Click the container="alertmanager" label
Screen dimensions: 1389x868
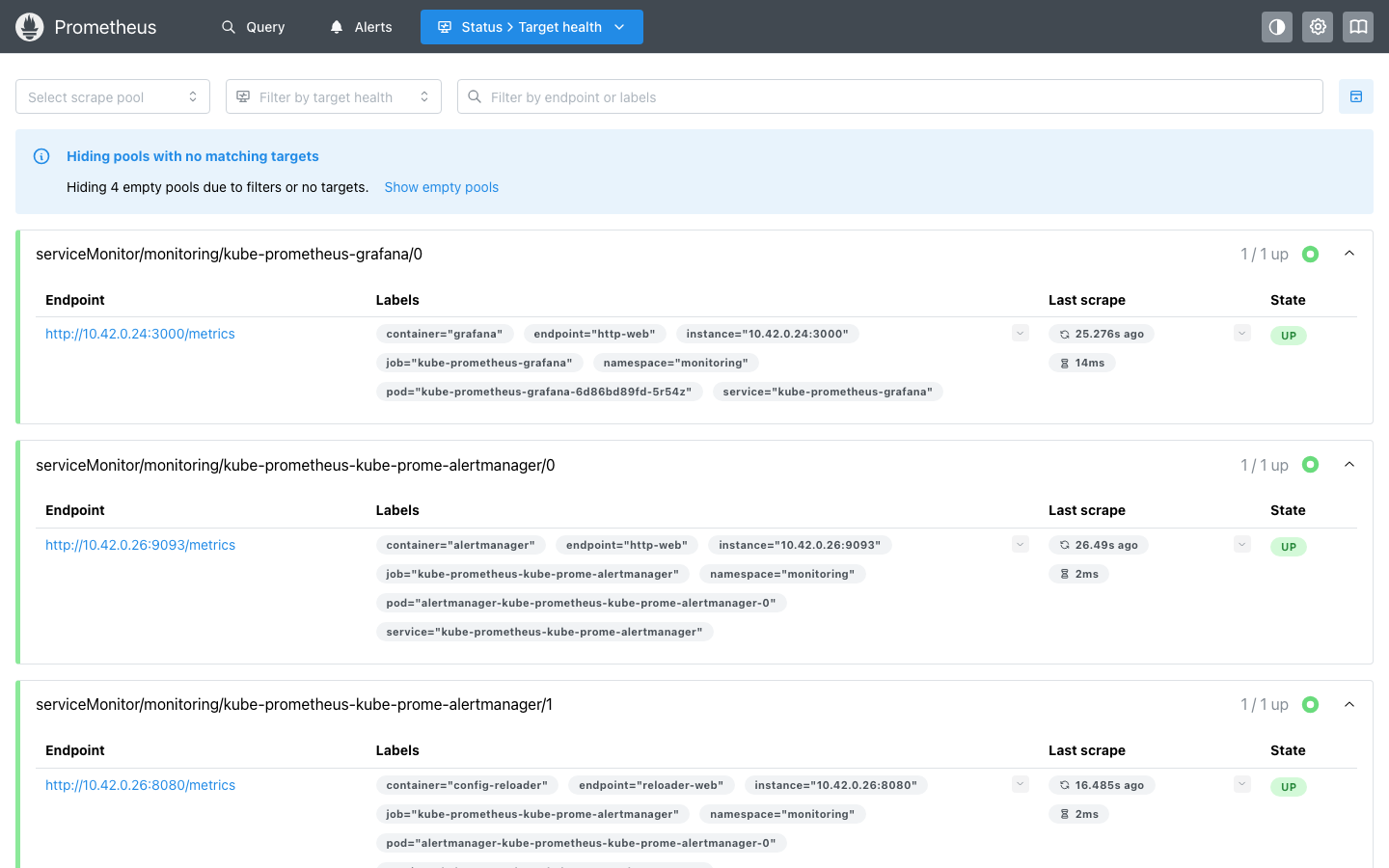pos(461,545)
